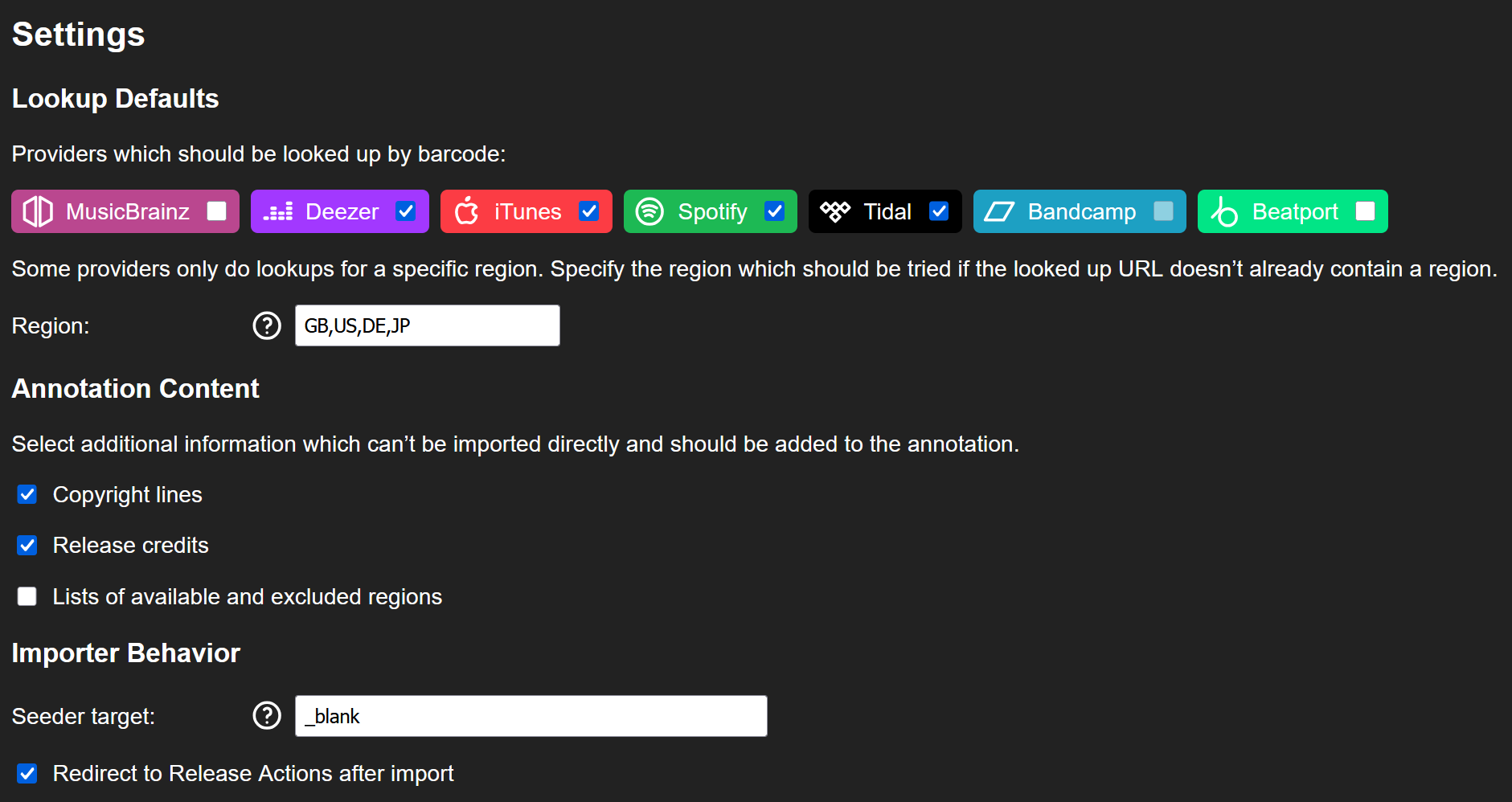Click the Region input field
1512x802 pixels.
coord(428,325)
